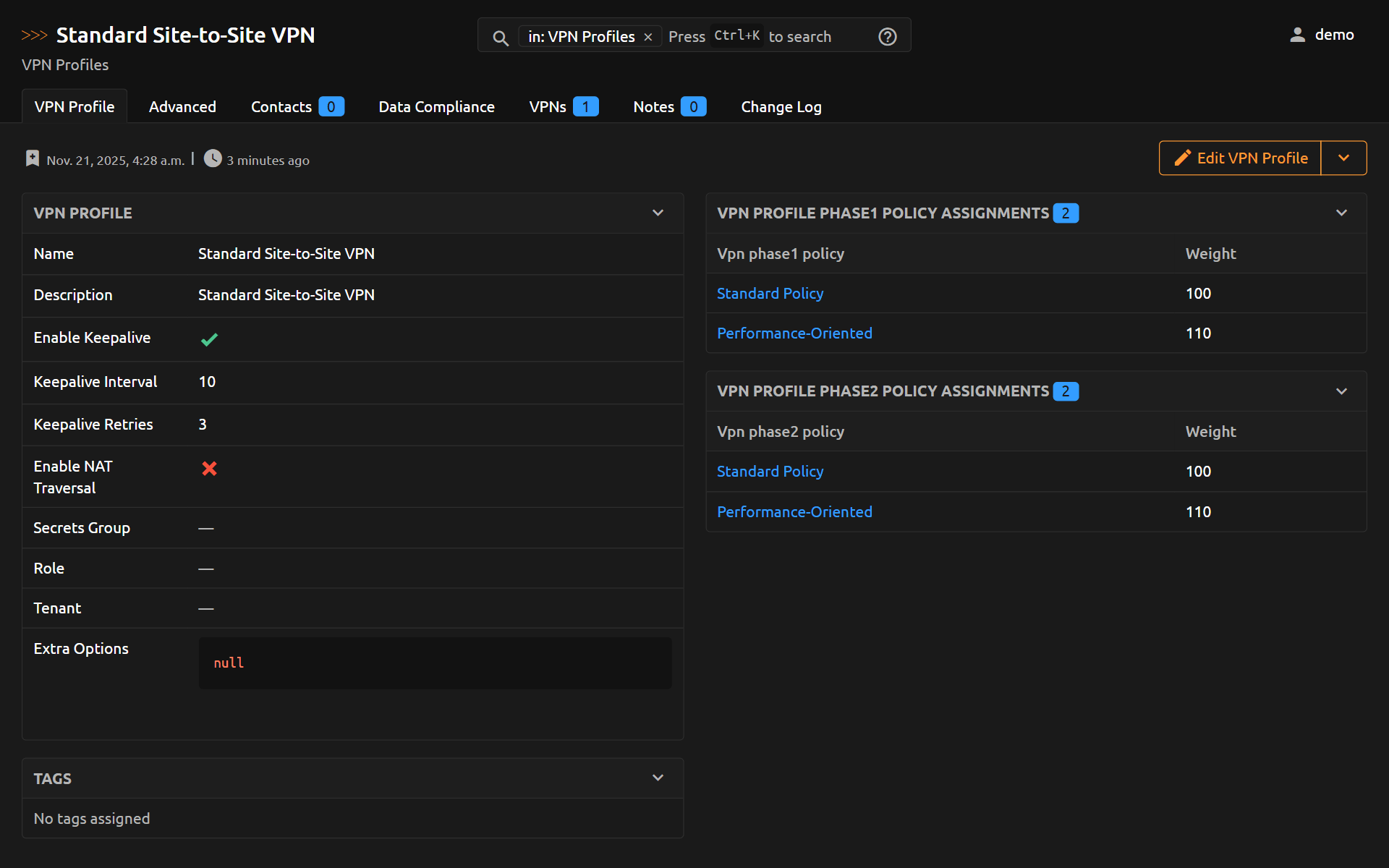Open the Edit VPN Profile dropdown arrow
The width and height of the screenshot is (1389, 868).
1343,158
